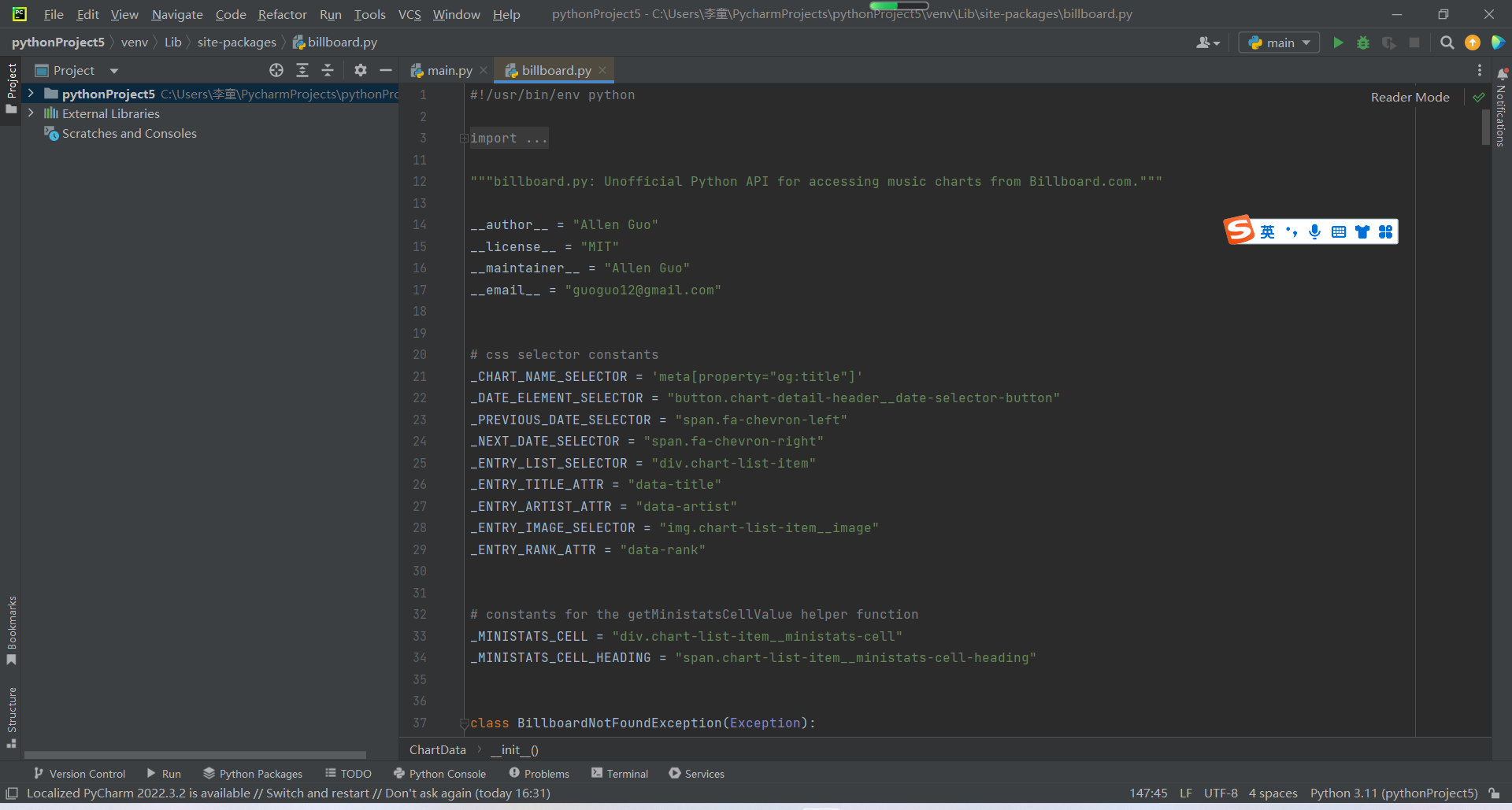Click the Debug bug icon
The height and width of the screenshot is (810, 1512).
click(1363, 43)
